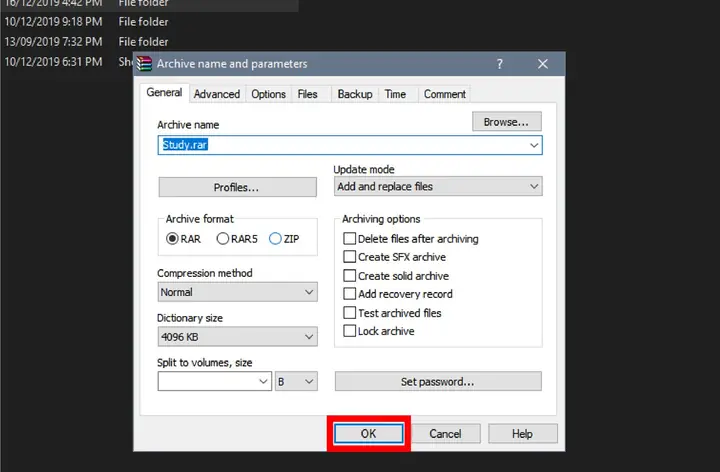Go to the Comment tab
Image resolution: width=720 pixels, height=472 pixels.
pyautogui.click(x=444, y=94)
